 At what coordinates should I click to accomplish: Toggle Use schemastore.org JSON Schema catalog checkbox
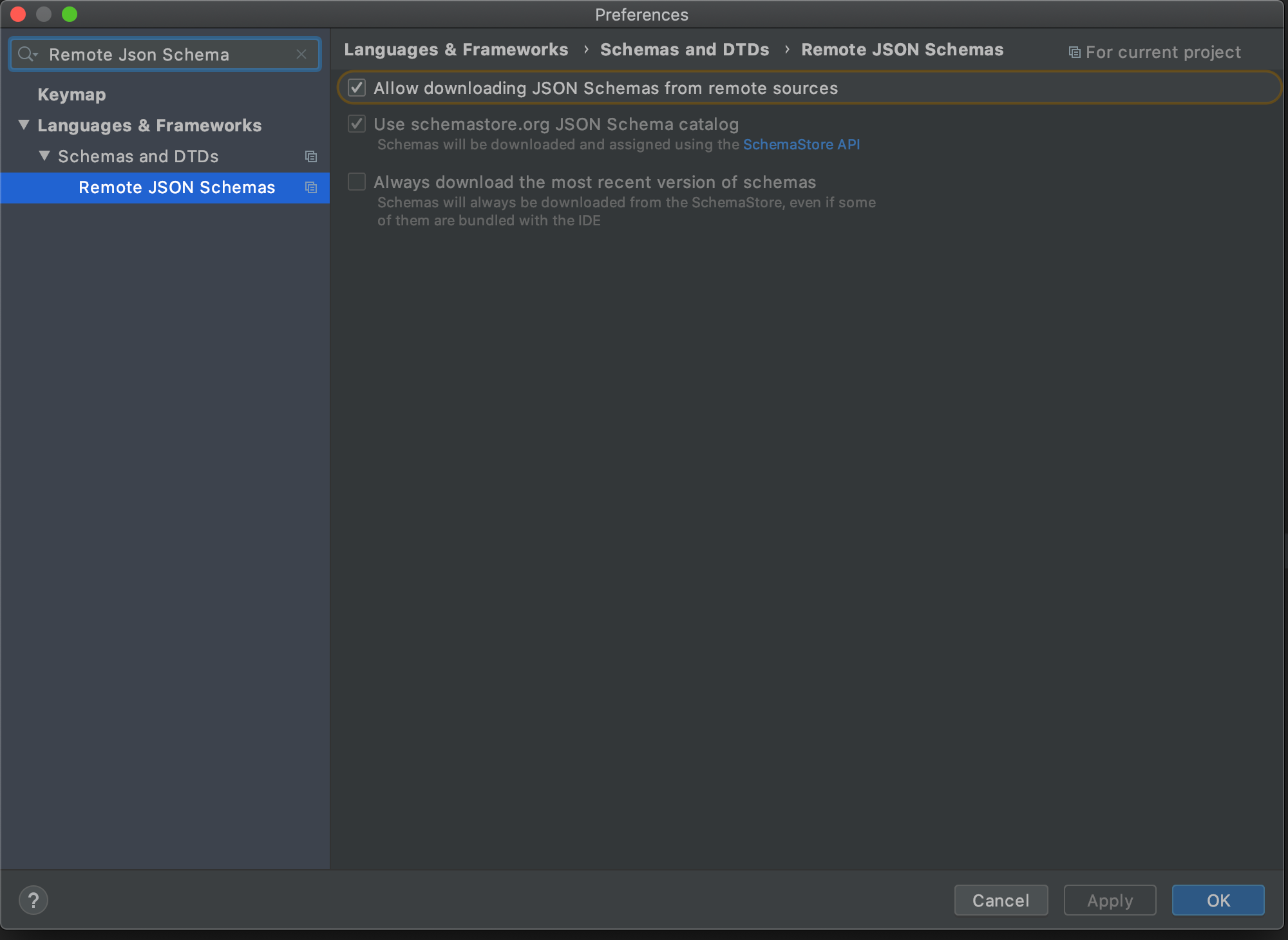pyautogui.click(x=357, y=124)
